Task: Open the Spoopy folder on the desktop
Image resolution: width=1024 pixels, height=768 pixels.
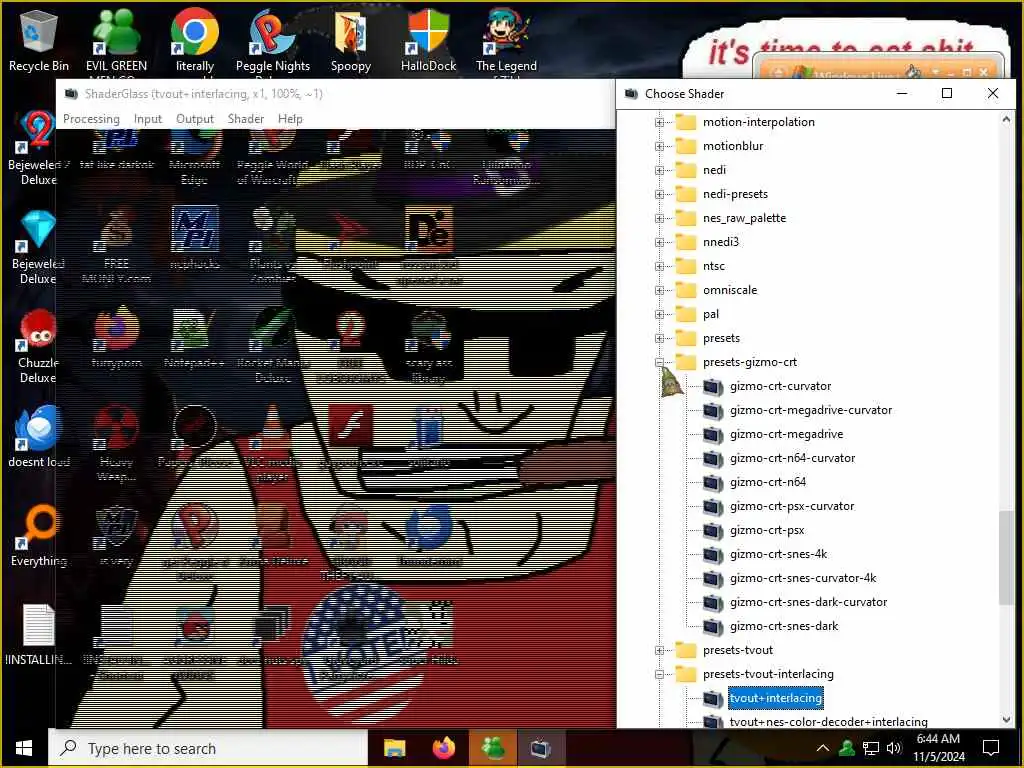Action: pos(351,40)
